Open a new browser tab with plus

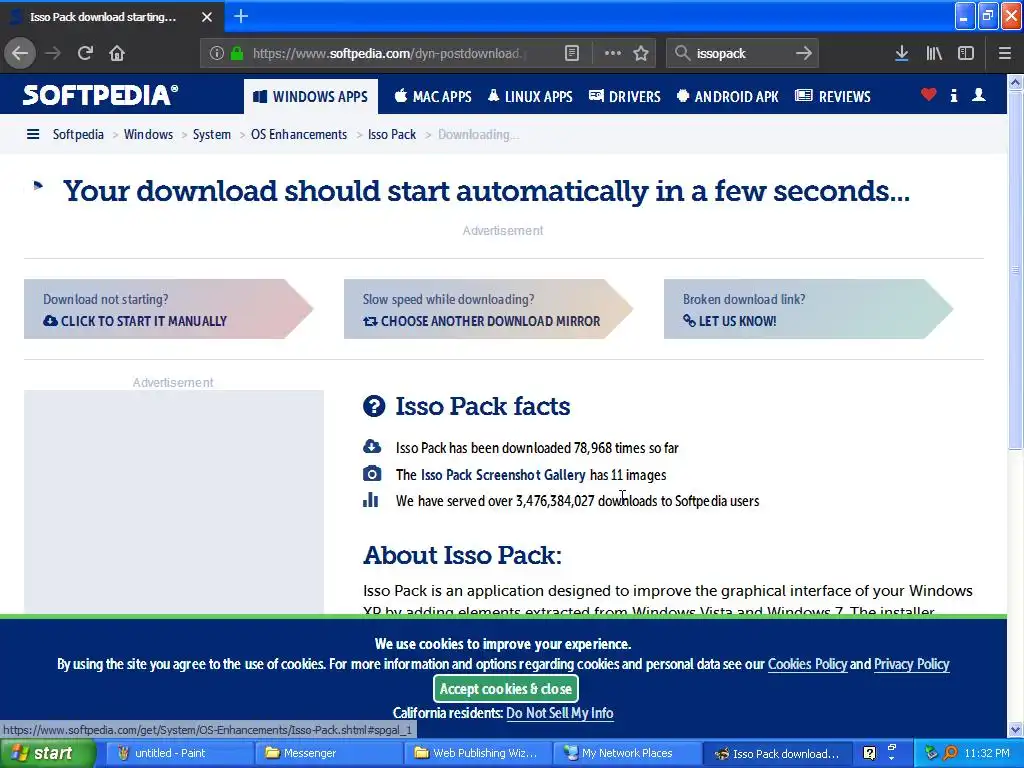point(240,16)
